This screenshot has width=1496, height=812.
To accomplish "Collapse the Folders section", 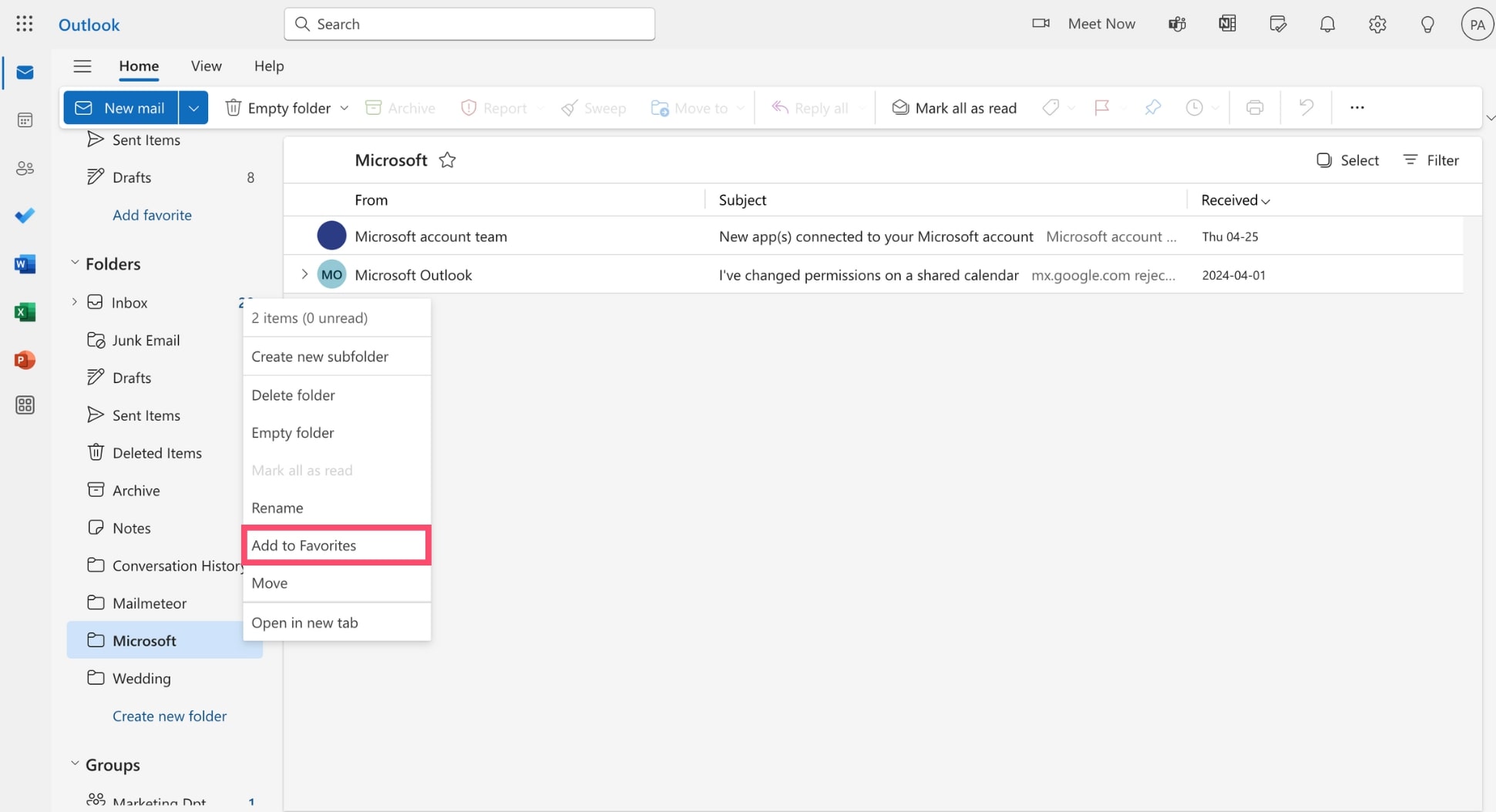I will coord(75,263).
